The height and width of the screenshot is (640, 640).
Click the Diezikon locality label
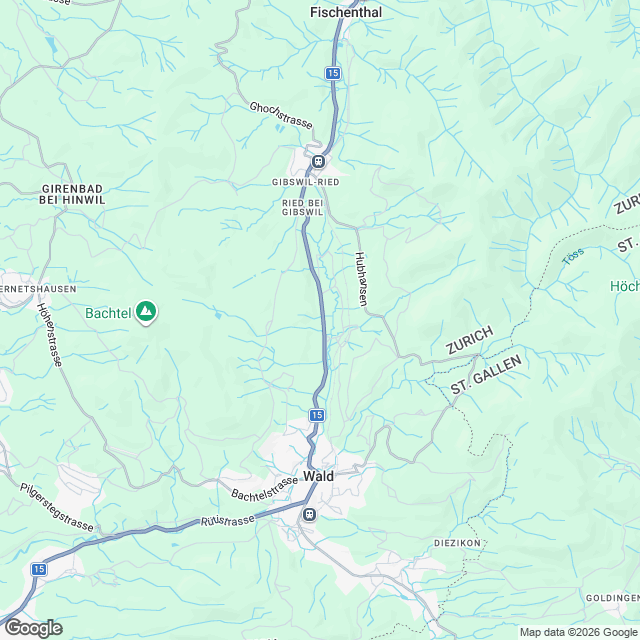457,543
